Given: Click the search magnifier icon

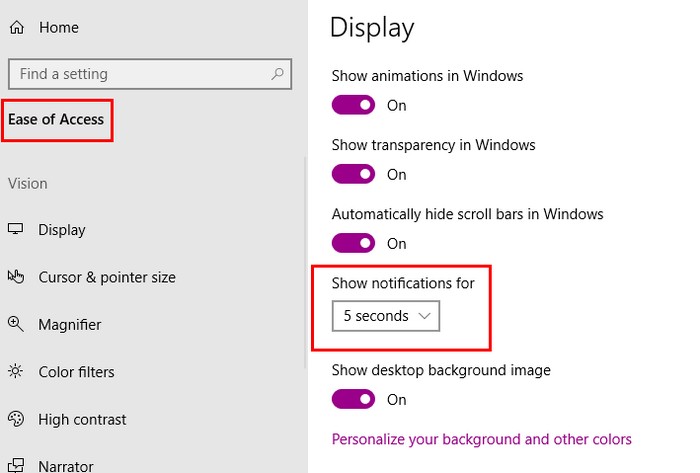Looking at the screenshot, I should click(278, 74).
